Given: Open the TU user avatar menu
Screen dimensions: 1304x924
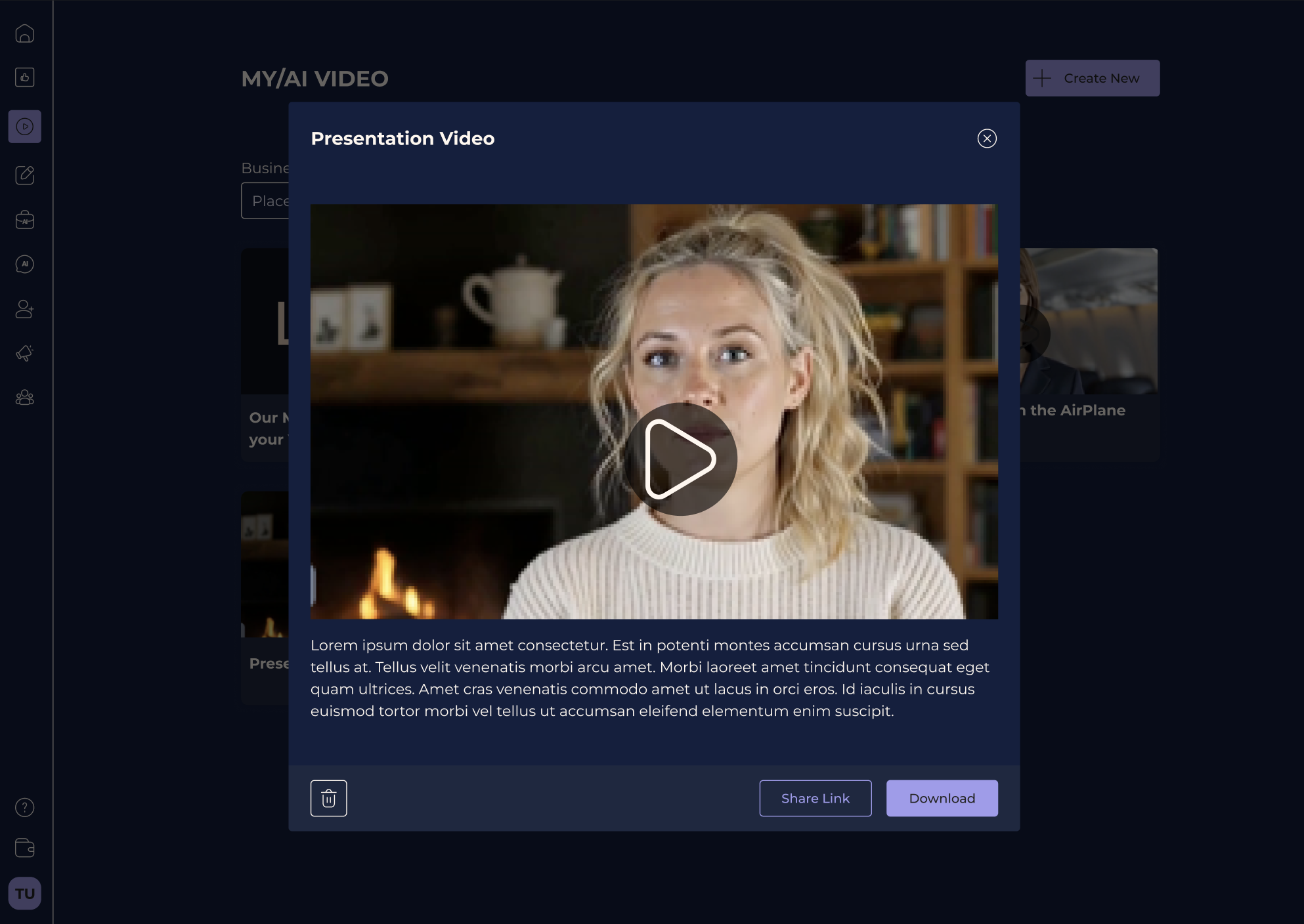Looking at the screenshot, I should click(x=25, y=893).
